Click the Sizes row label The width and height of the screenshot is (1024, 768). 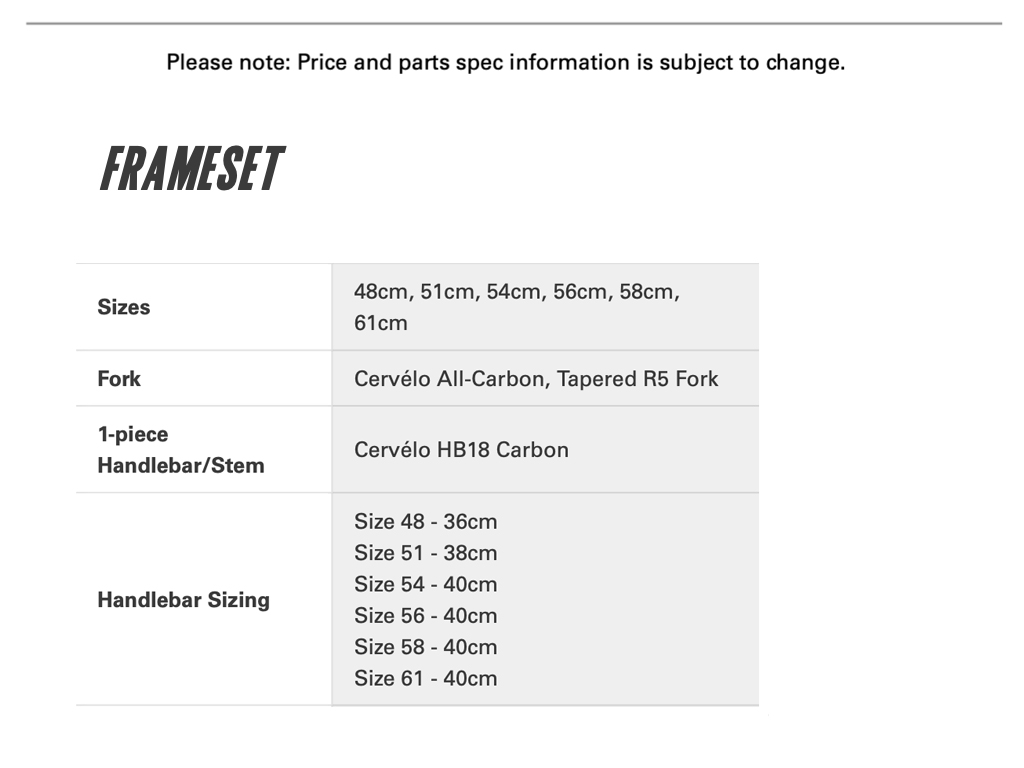point(124,307)
